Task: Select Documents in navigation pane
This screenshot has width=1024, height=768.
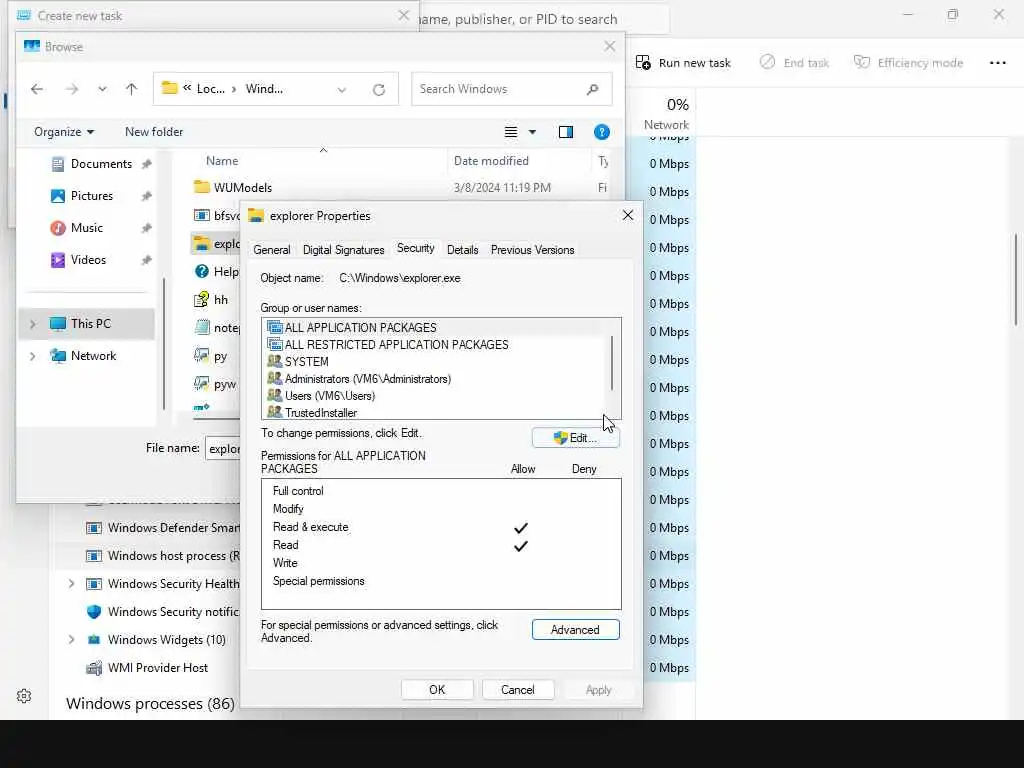Action: tap(101, 164)
